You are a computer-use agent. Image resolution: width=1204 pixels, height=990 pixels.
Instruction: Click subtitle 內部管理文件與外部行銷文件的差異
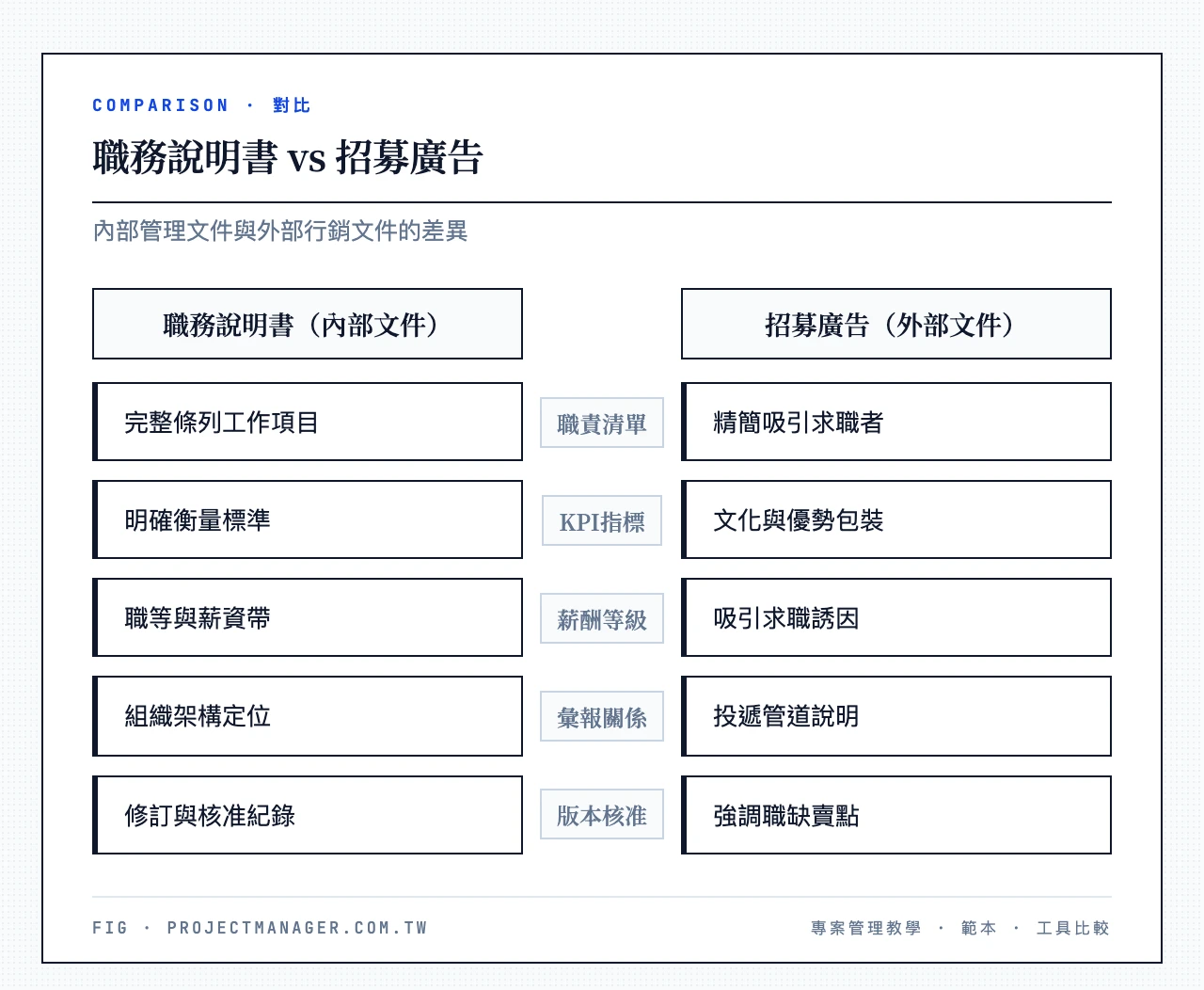280,231
